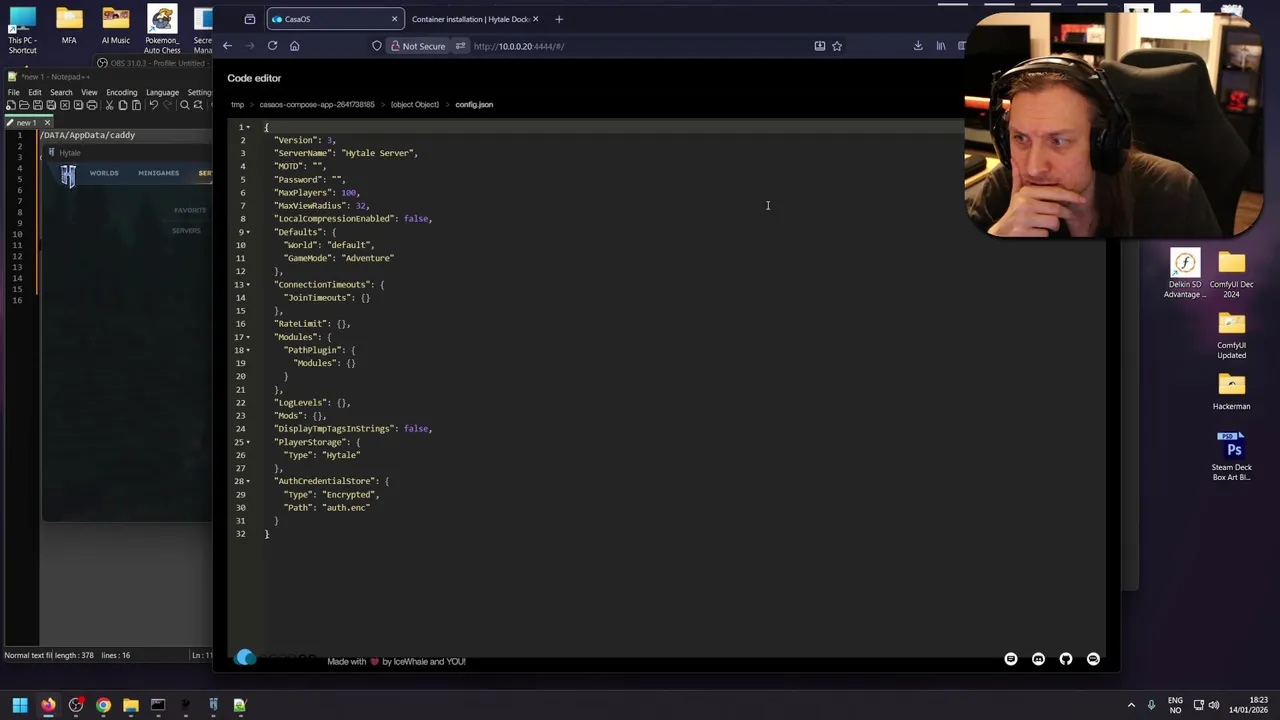Open the Not Secure site info
Viewport: 1280px width, 720px height.
(418, 46)
